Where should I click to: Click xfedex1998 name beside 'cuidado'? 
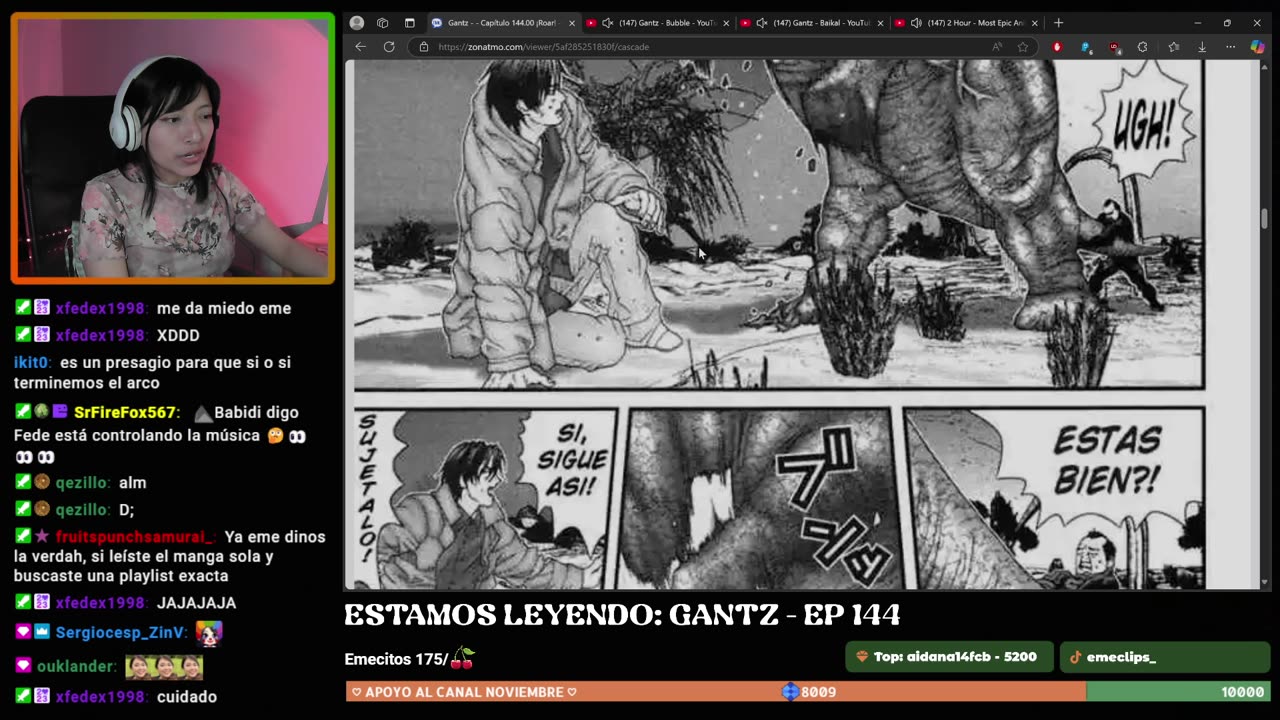click(101, 697)
